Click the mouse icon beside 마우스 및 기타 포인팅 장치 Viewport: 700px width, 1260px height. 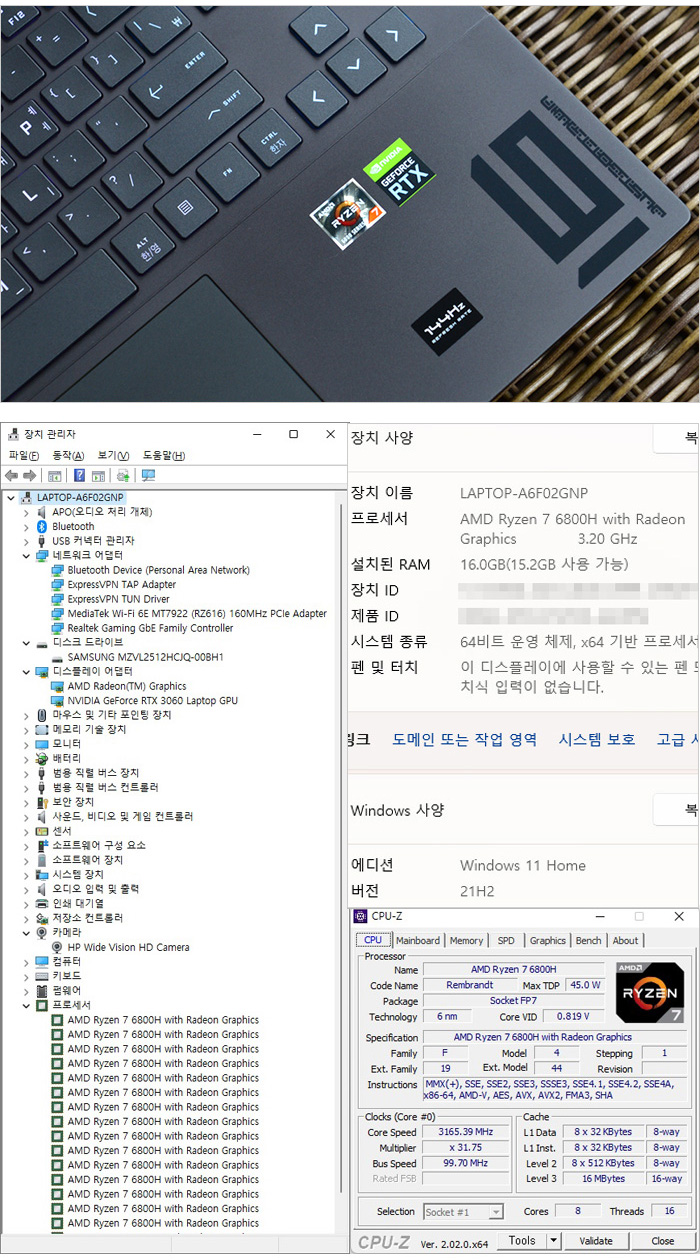tap(42, 715)
